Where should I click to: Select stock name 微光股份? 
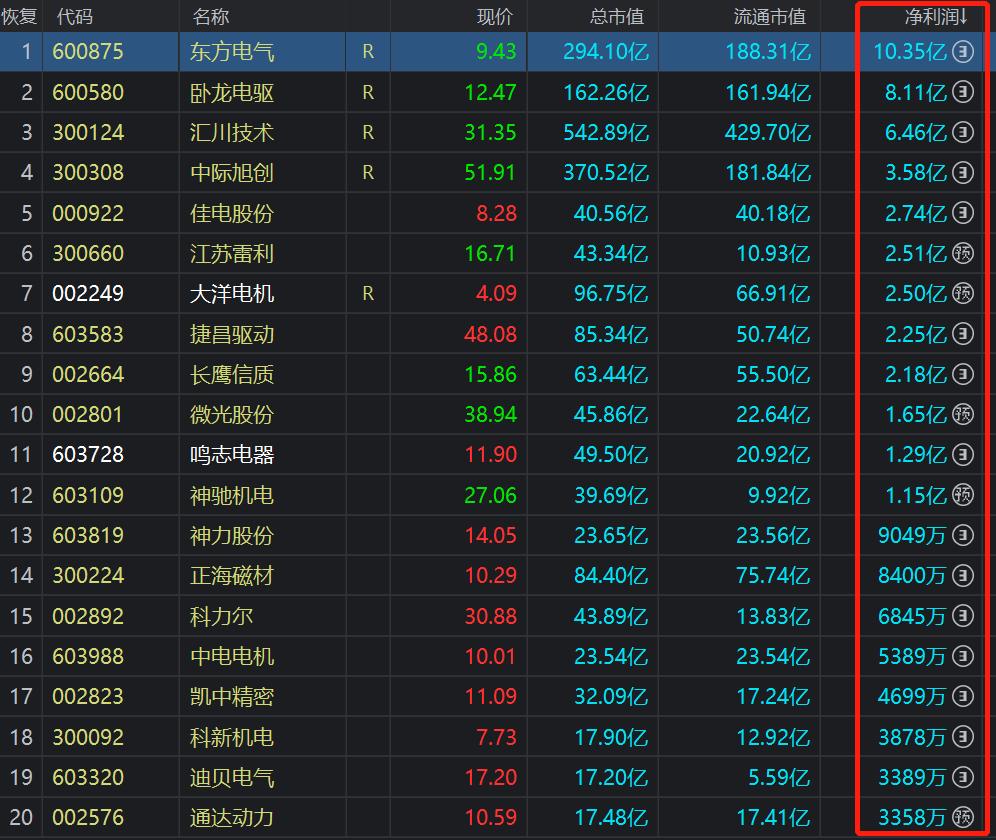[x=232, y=415]
